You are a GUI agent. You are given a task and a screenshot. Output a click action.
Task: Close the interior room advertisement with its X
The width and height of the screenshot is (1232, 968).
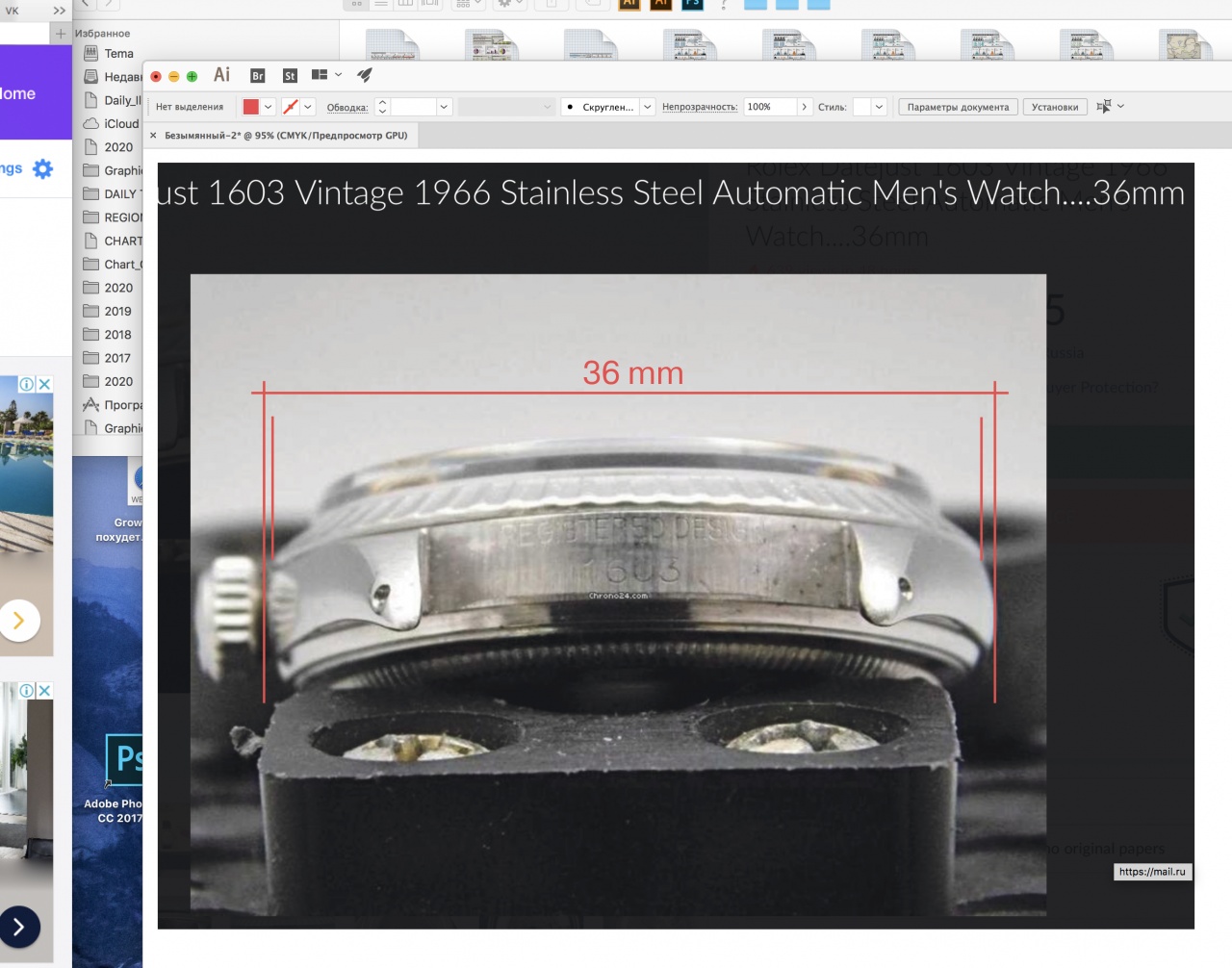coord(44,690)
